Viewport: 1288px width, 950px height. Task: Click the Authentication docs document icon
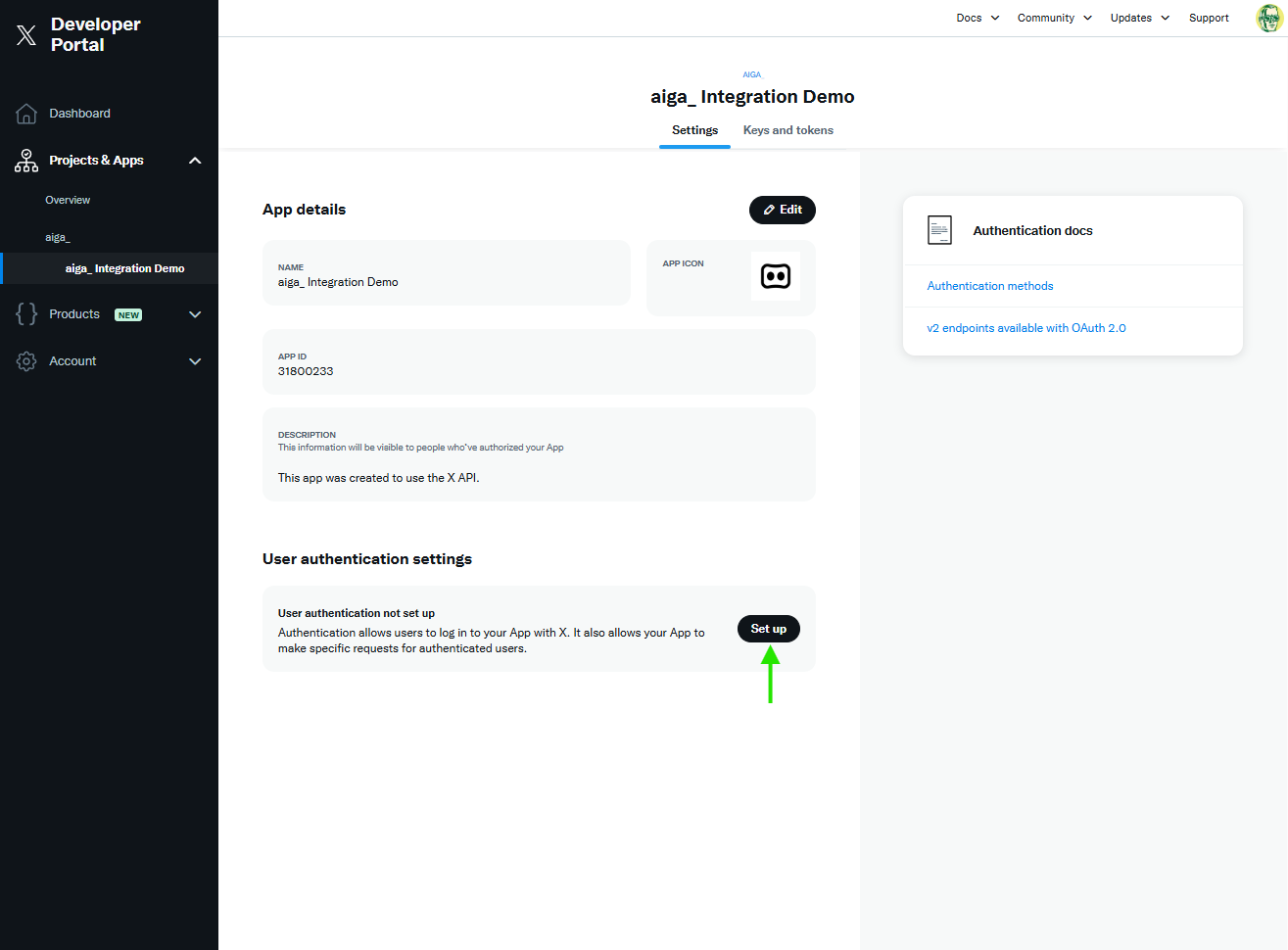coord(939,230)
